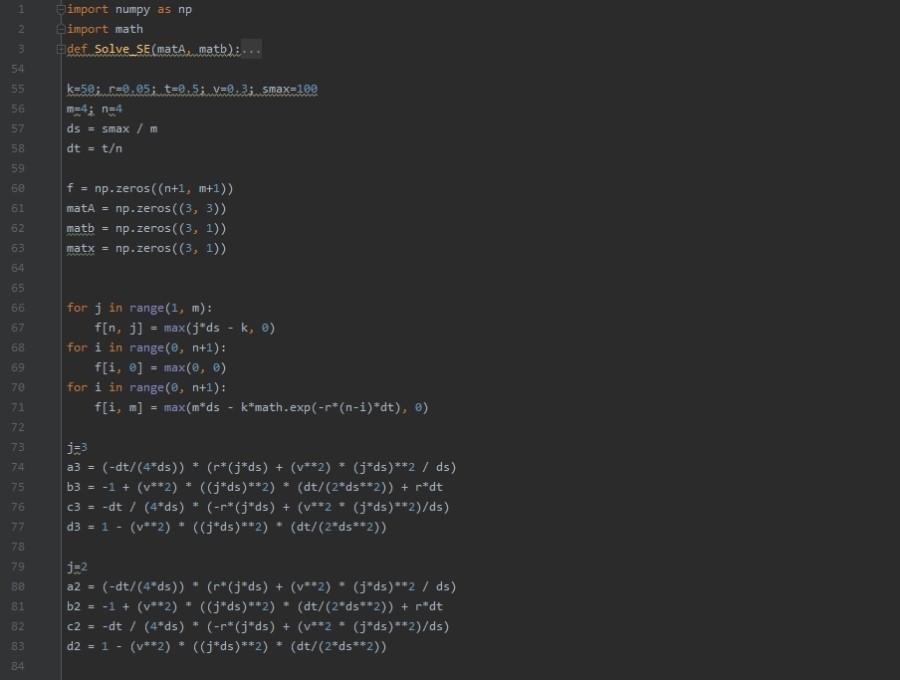The height and width of the screenshot is (680, 900).
Task: Click line number 54 in the gutter
Action: (18, 69)
